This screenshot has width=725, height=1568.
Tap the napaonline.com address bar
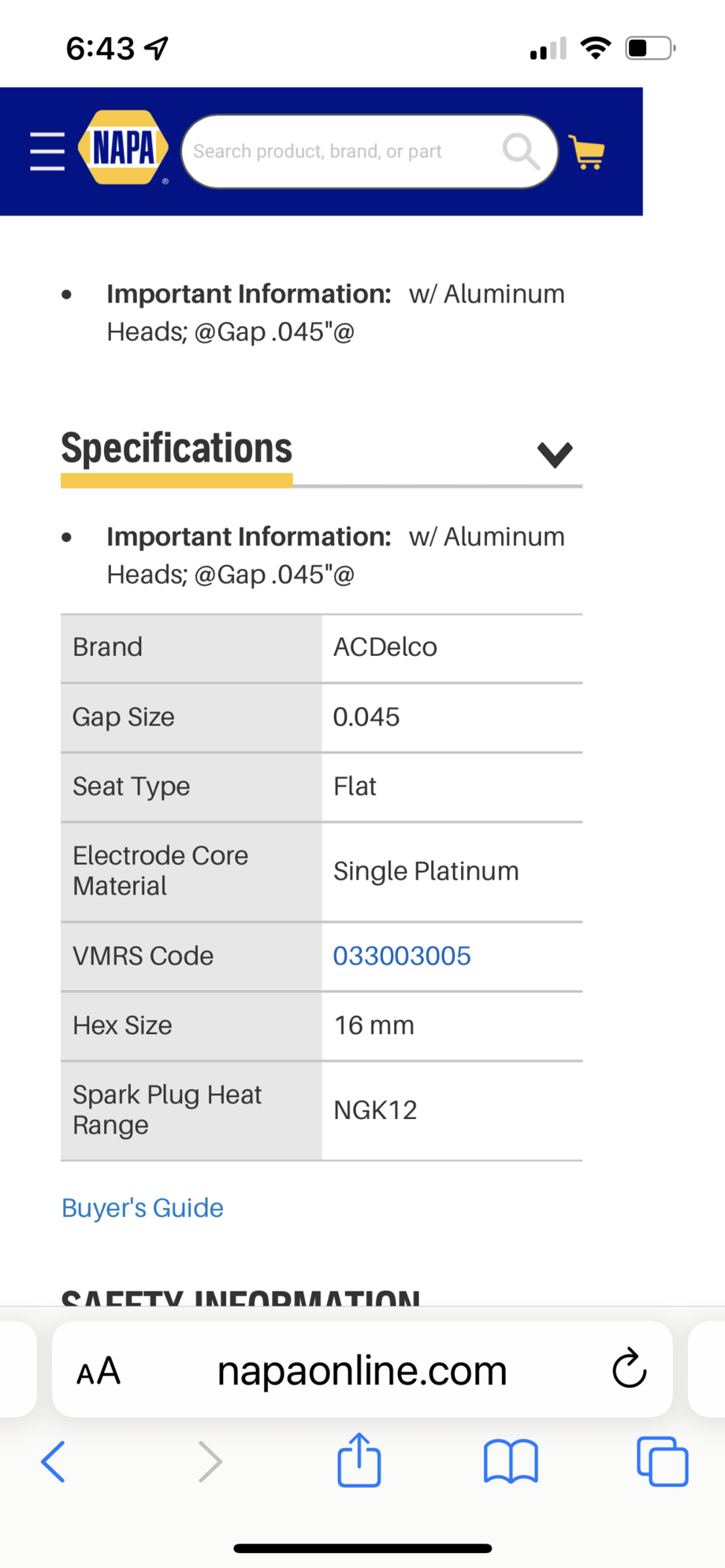pos(362,1371)
